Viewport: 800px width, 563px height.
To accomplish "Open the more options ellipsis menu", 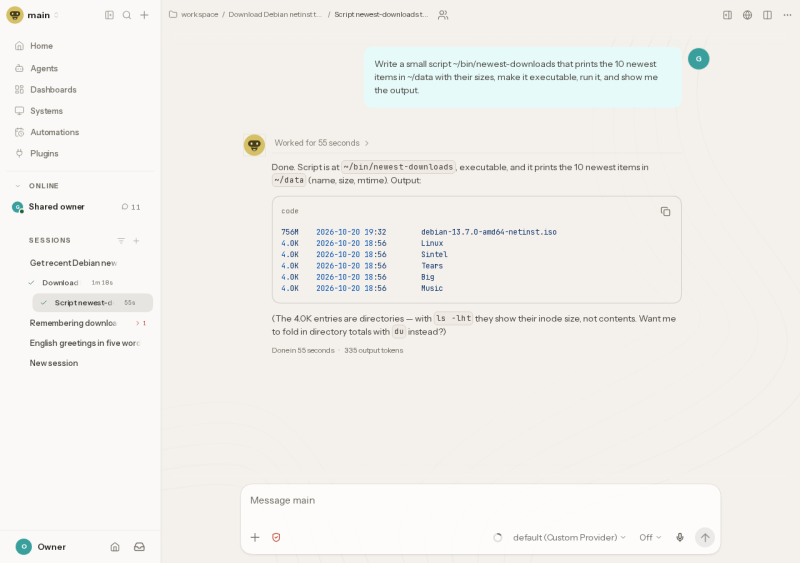I will [787, 15].
